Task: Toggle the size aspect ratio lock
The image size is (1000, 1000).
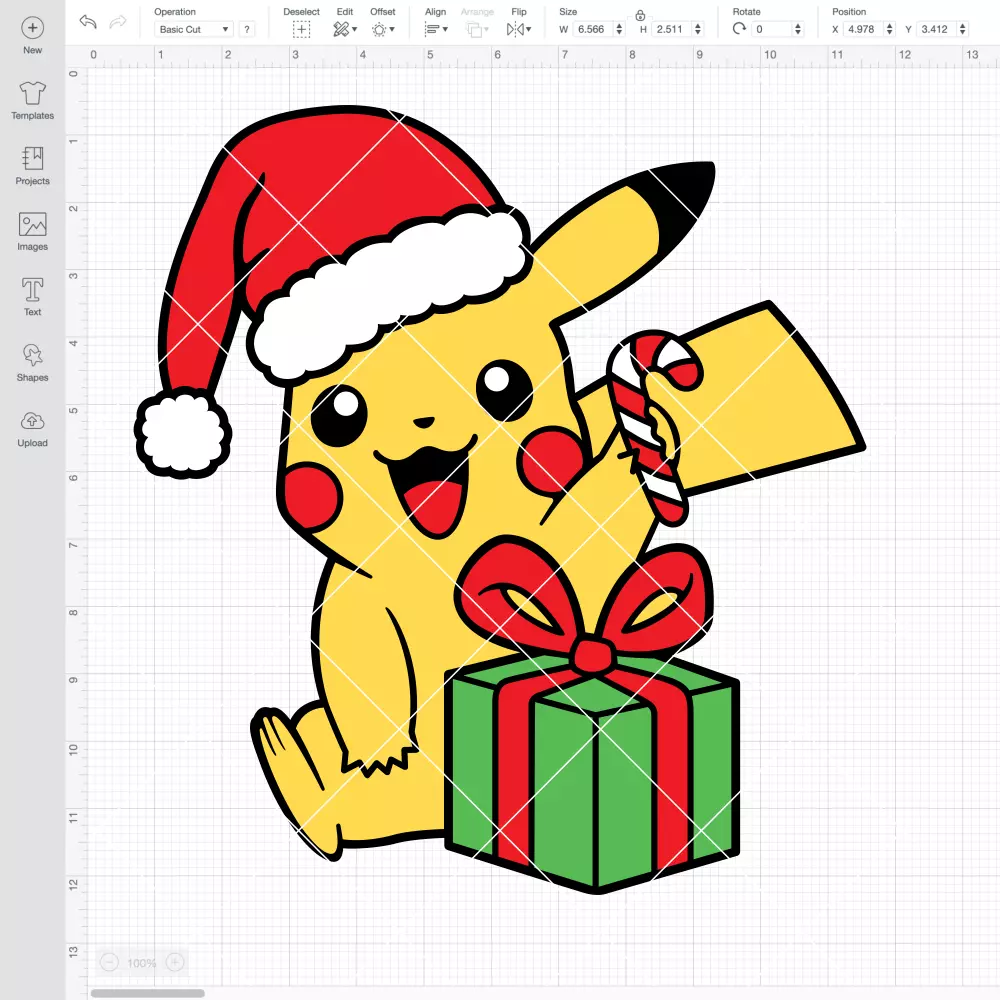Action: click(x=640, y=15)
